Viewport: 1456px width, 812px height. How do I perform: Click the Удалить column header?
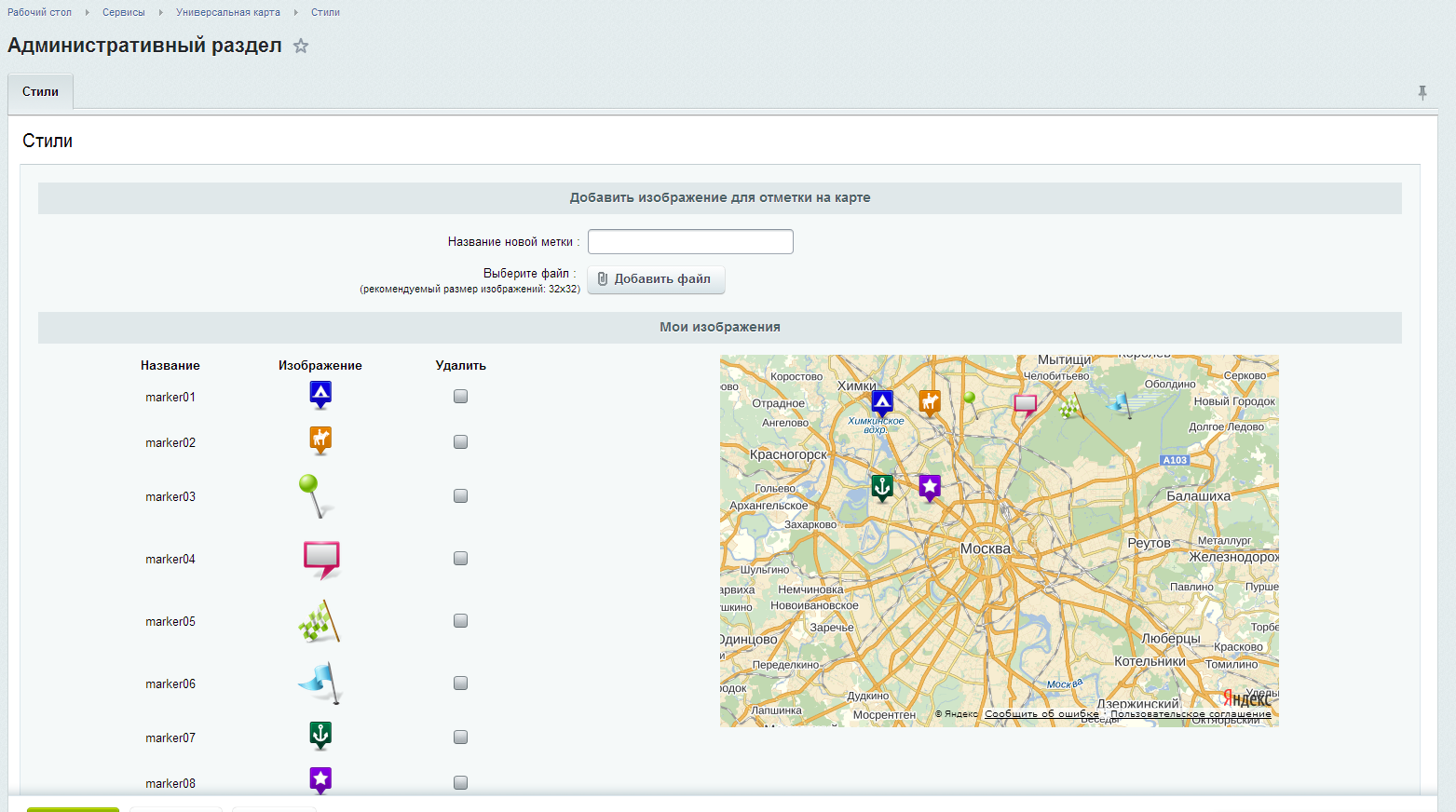coord(461,365)
